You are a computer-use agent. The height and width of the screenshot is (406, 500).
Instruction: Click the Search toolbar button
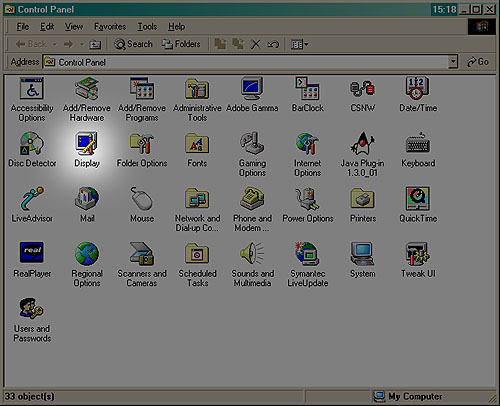coord(133,44)
